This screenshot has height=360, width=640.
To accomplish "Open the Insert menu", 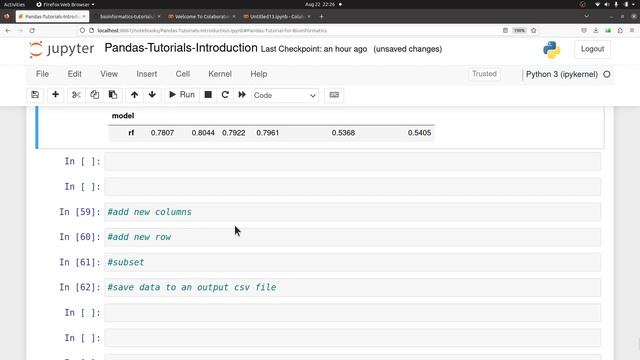I will click(147, 74).
